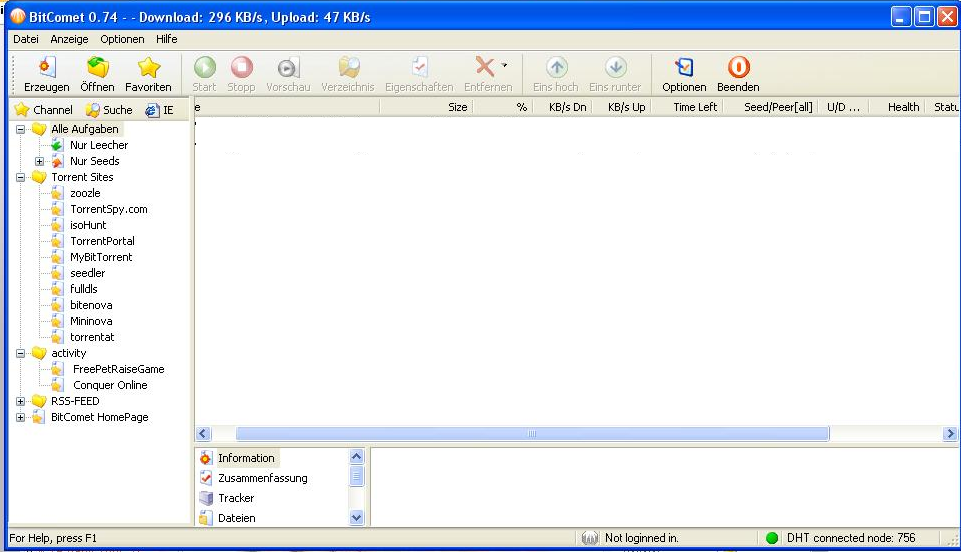961x552 pixels.
Task: Click the list's right scroll arrow
Action: (x=950, y=434)
